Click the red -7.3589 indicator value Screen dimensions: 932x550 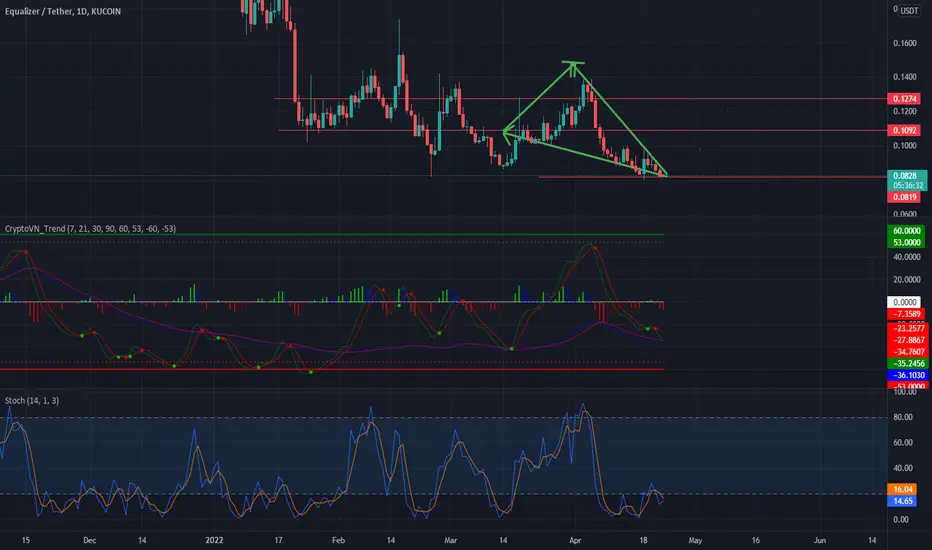(x=906, y=314)
